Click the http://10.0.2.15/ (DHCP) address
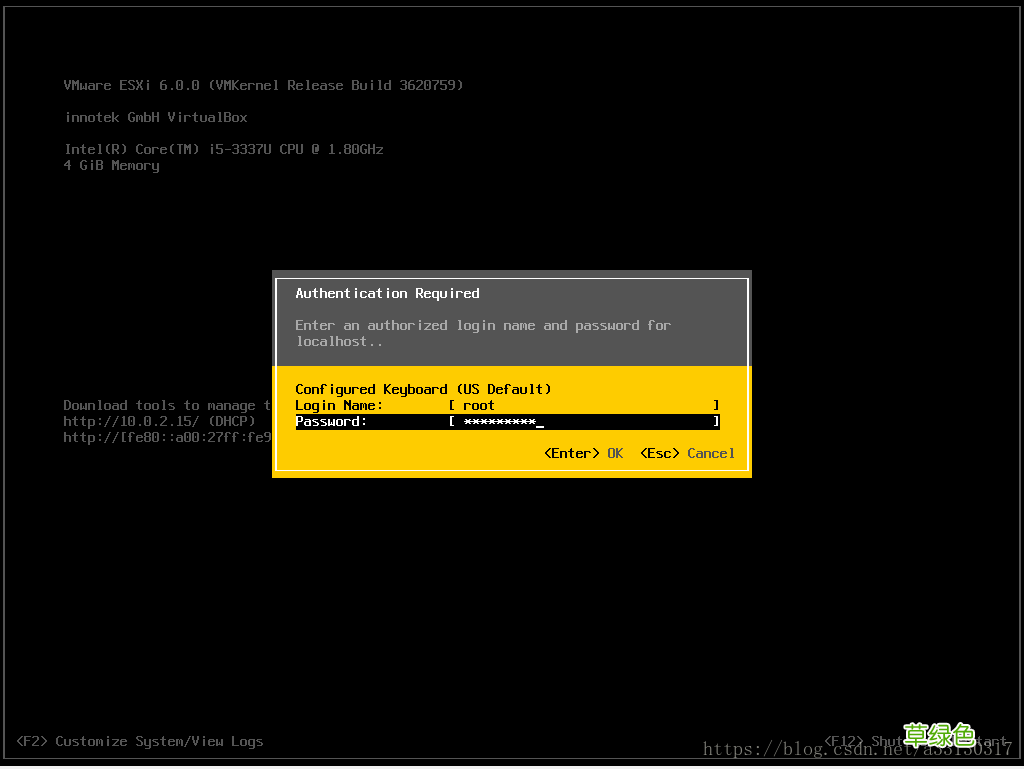 pos(159,421)
